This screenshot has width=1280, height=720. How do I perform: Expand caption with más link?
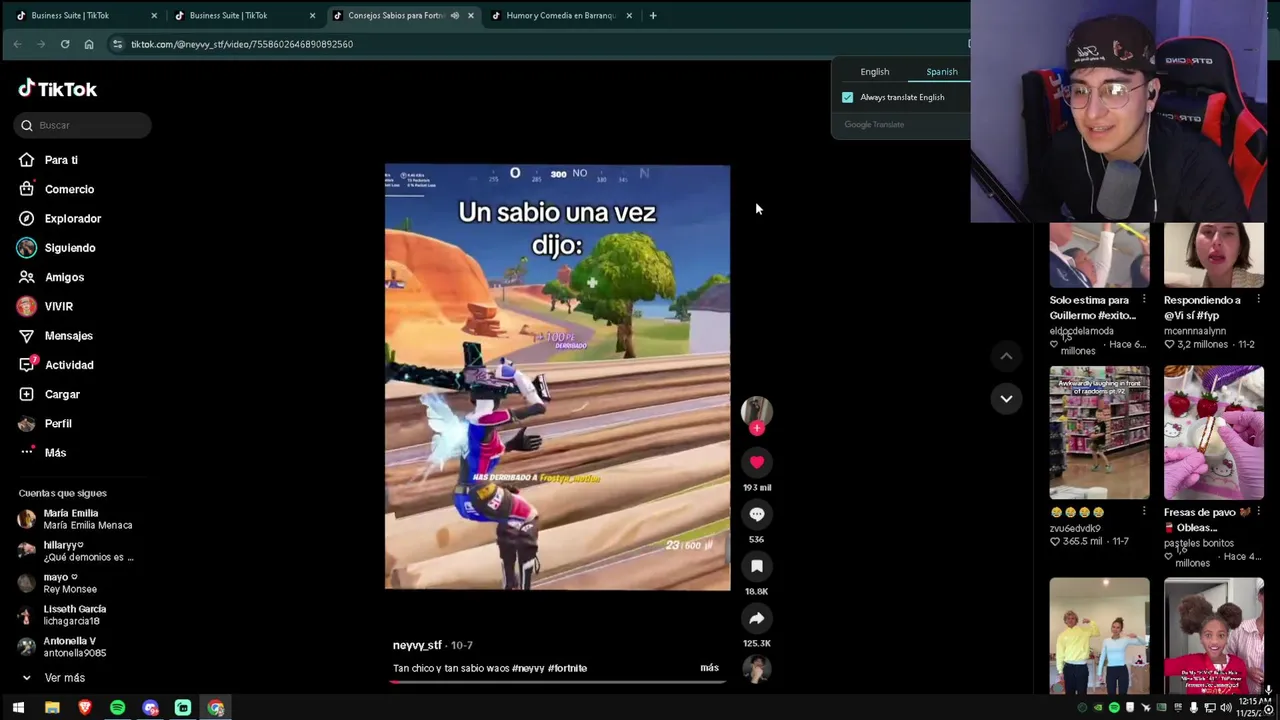(709, 667)
